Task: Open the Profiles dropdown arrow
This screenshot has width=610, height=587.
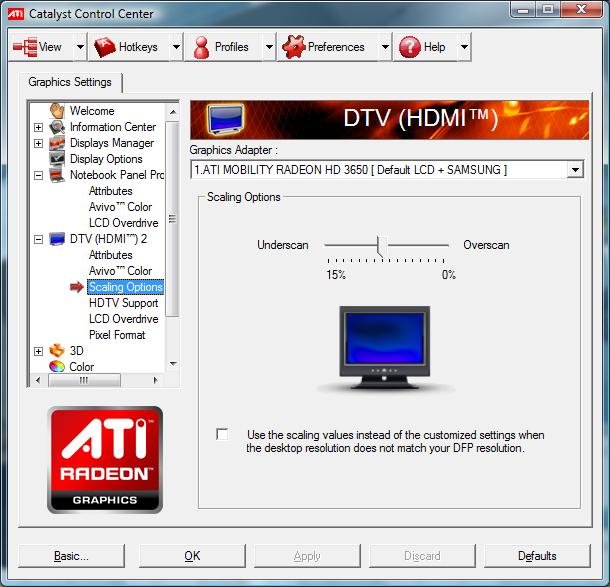Action: coord(269,47)
